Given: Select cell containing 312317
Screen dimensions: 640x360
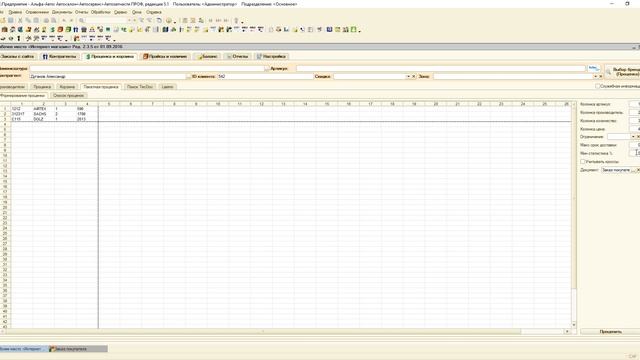Looking at the screenshot, I should coord(22,114).
